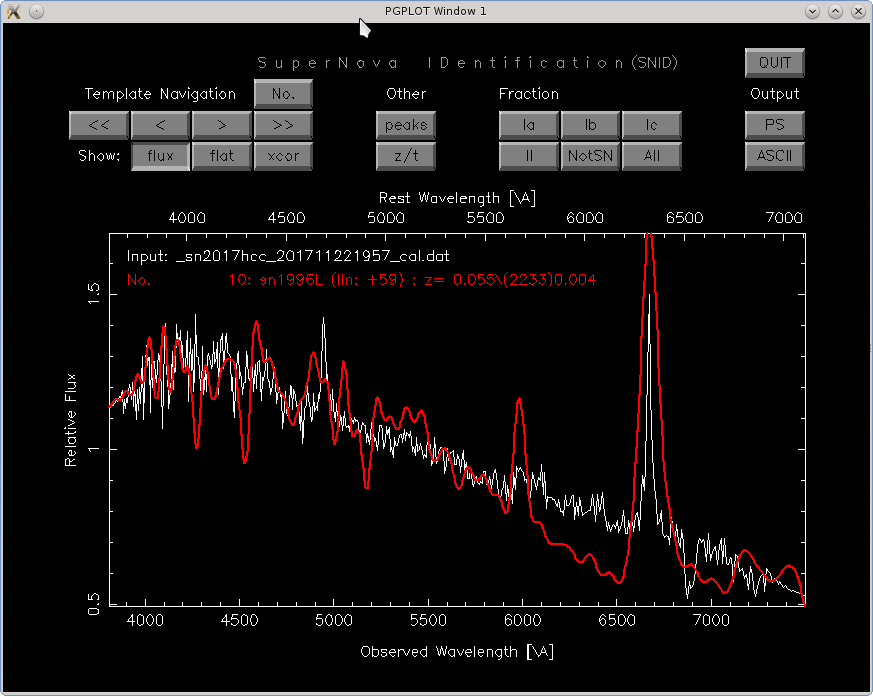The image size is (873, 696).
Task: Jump to first template with << button
Action: coord(98,125)
